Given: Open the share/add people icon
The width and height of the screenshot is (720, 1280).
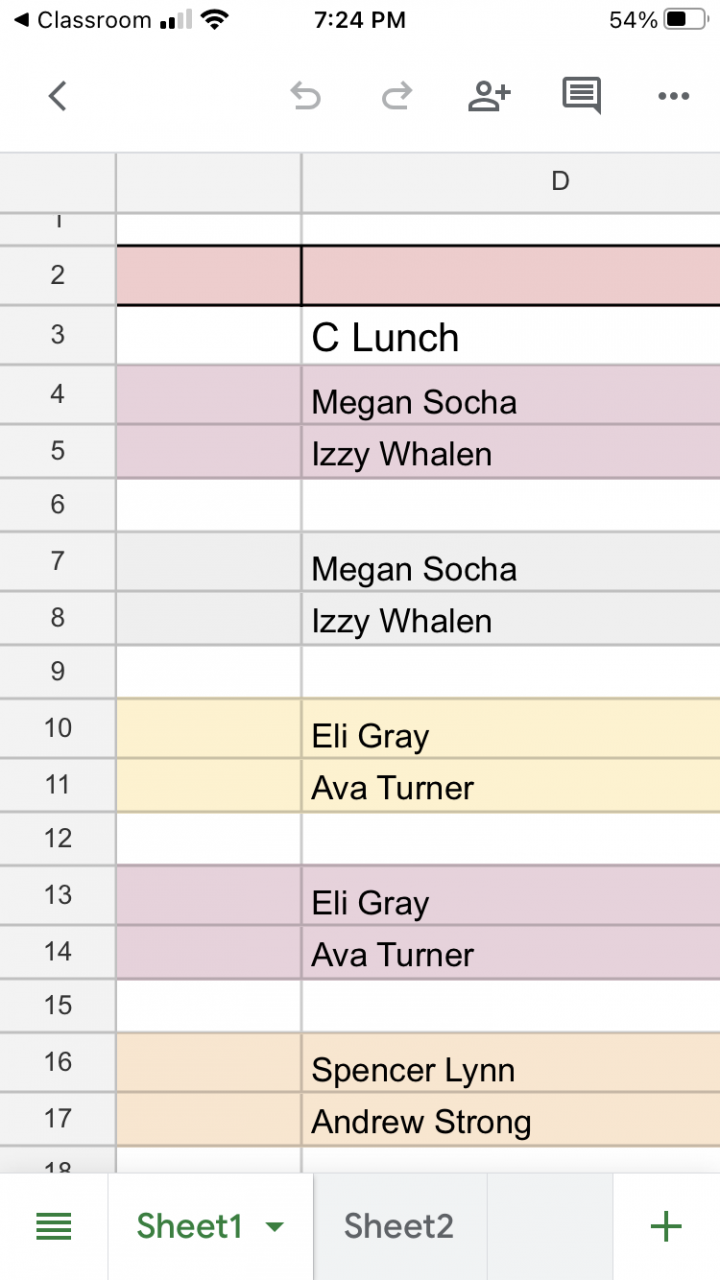Looking at the screenshot, I should pyautogui.click(x=489, y=96).
